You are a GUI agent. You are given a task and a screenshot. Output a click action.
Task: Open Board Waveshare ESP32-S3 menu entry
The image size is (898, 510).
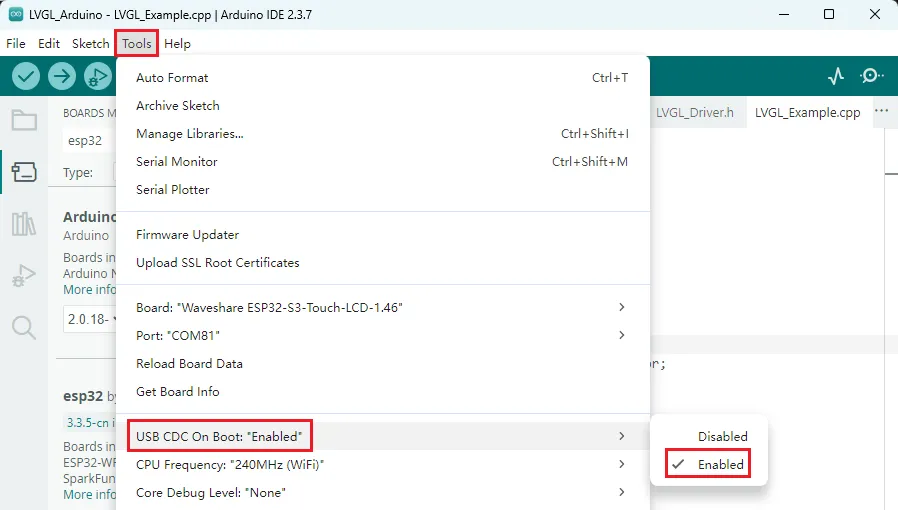point(383,307)
